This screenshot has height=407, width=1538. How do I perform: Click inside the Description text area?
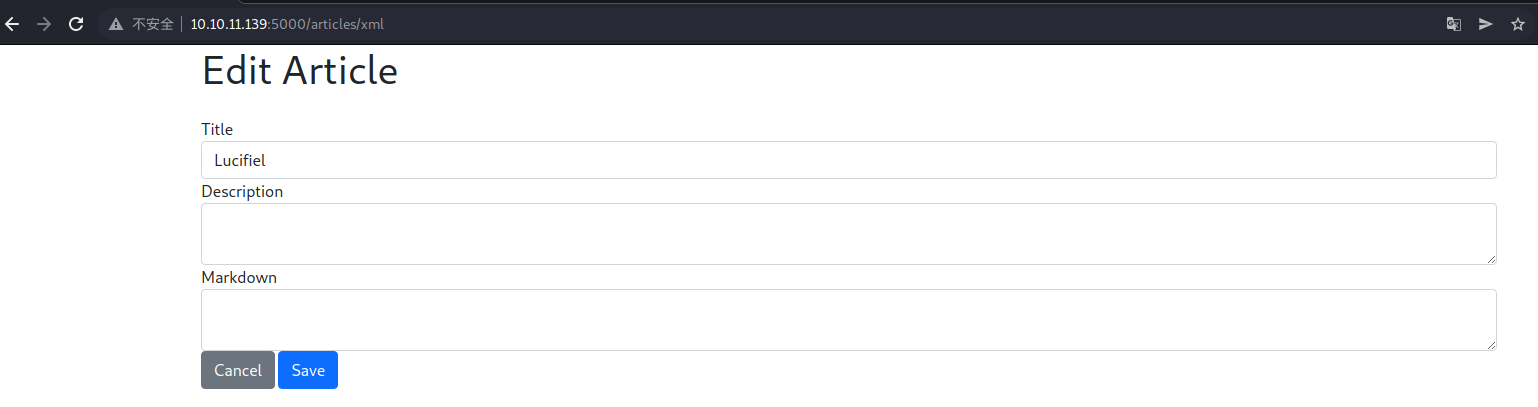pos(849,234)
